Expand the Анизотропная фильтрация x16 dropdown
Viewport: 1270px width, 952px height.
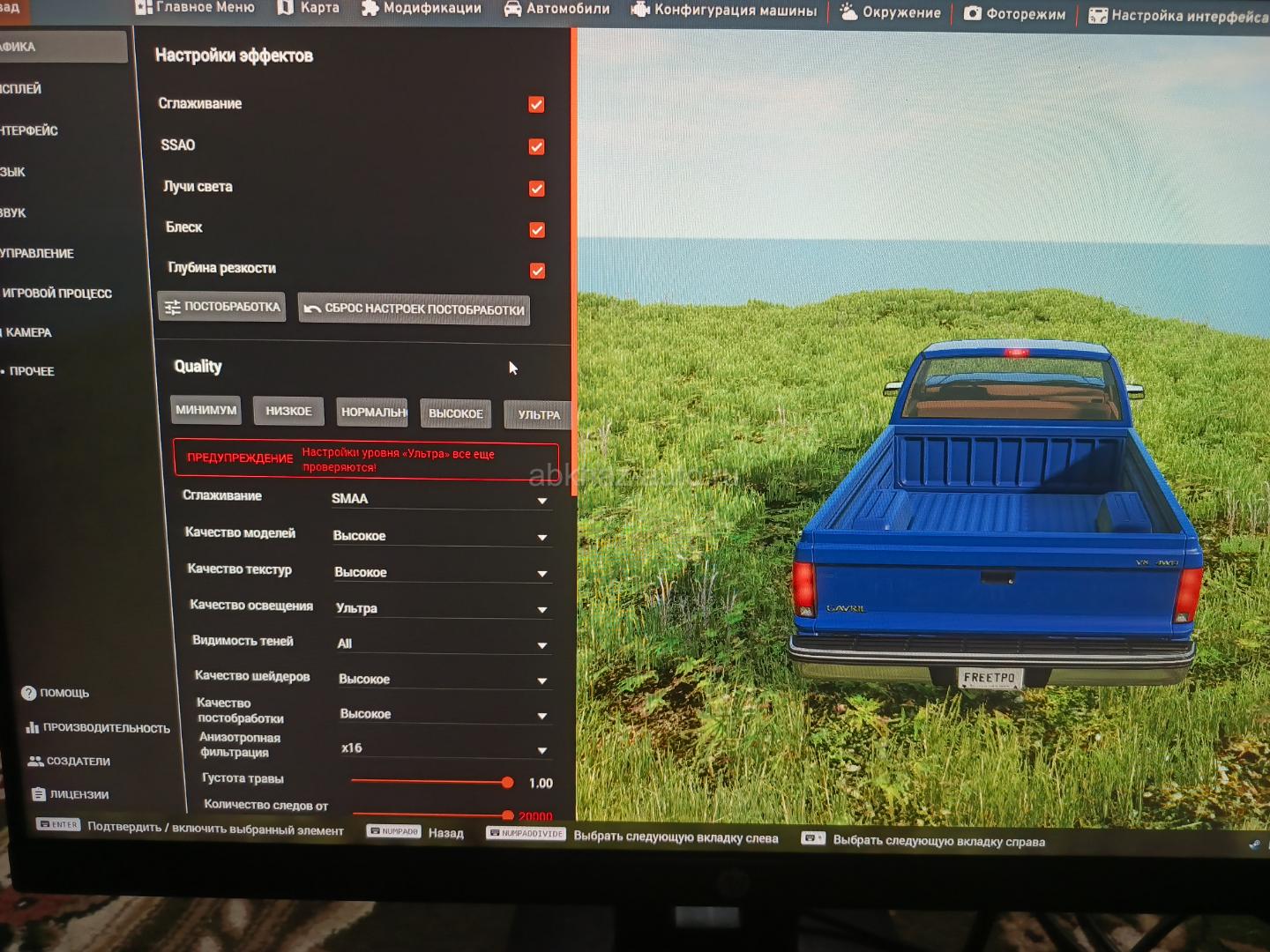[444, 749]
